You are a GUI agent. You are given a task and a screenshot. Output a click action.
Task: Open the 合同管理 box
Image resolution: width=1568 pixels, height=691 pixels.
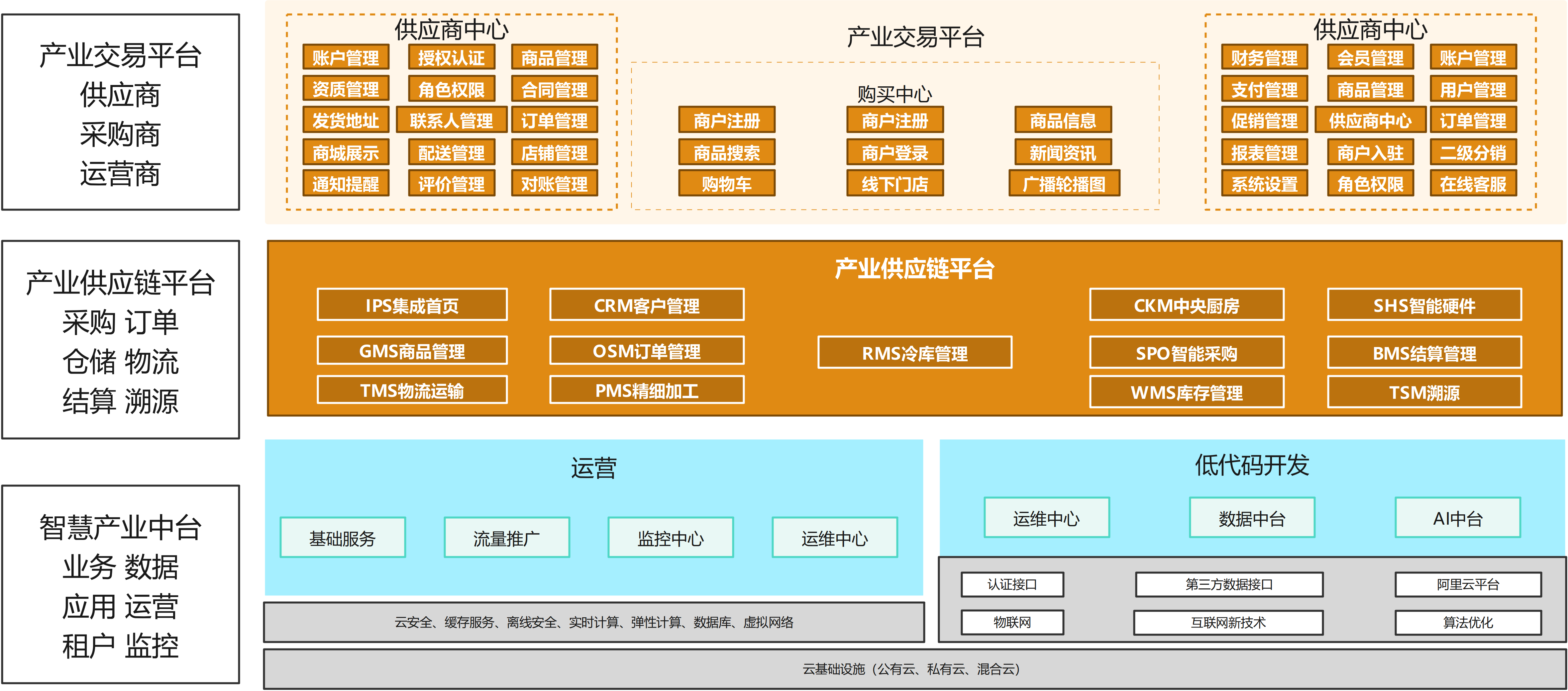point(555,89)
